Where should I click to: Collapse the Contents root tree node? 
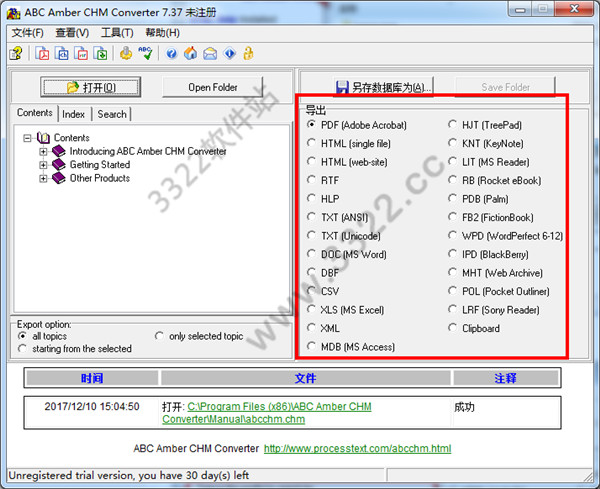pyautogui.click(x=27, y=138)
